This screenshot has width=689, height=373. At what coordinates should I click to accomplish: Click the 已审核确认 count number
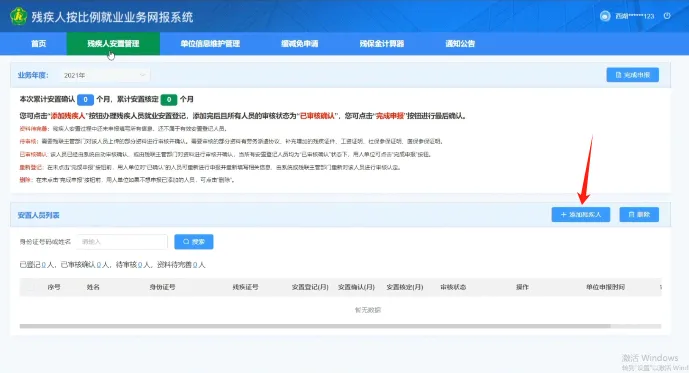(99, 265)
